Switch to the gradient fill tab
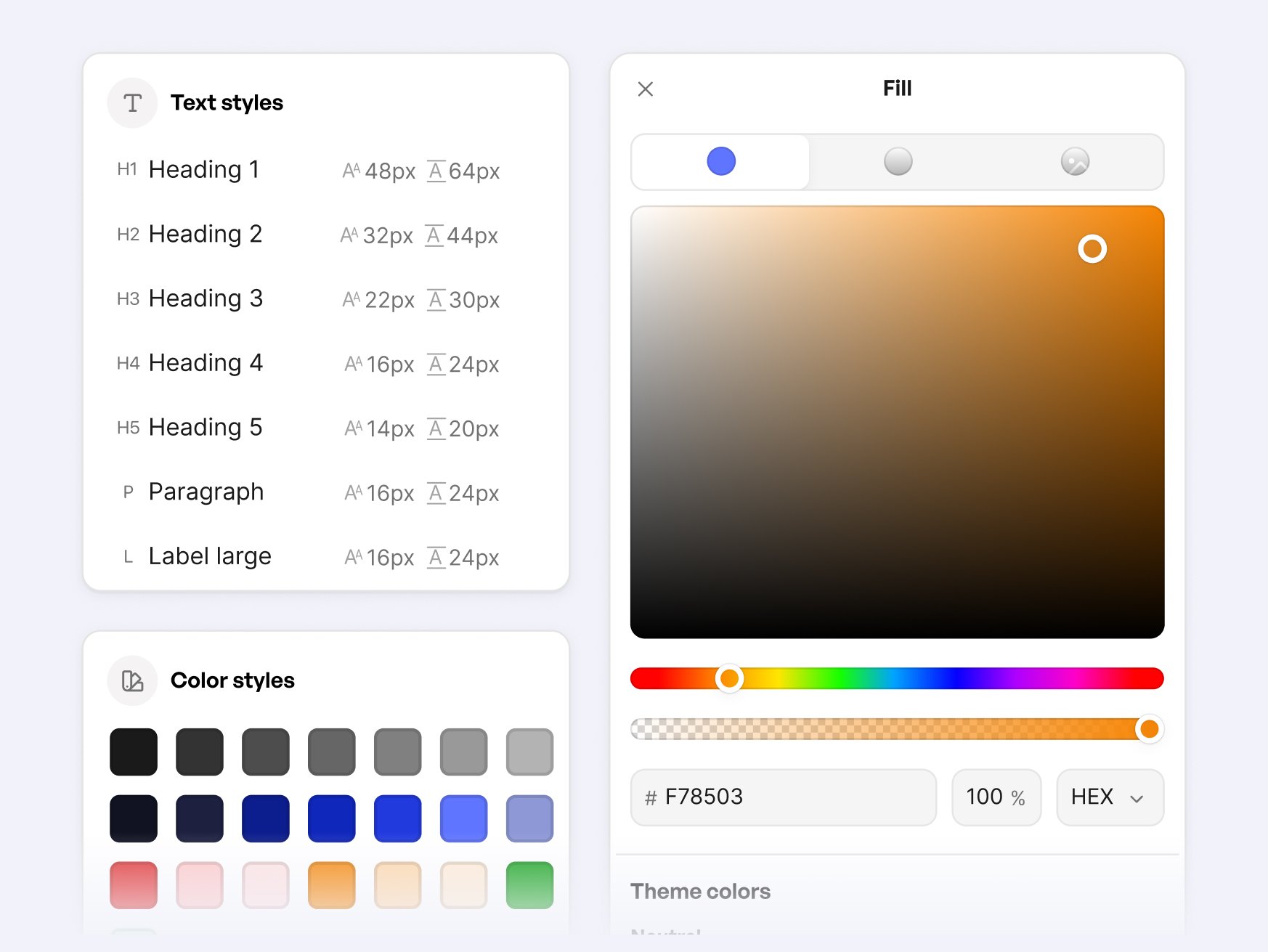1268x952 pixels. 898,161
